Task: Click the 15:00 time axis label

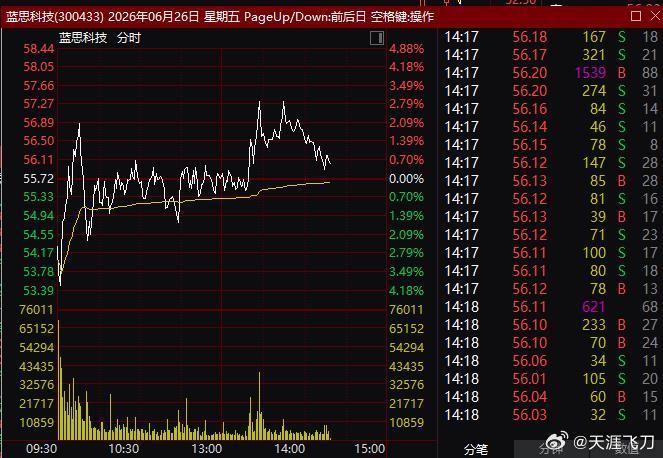Action: (x=369, y=449)
